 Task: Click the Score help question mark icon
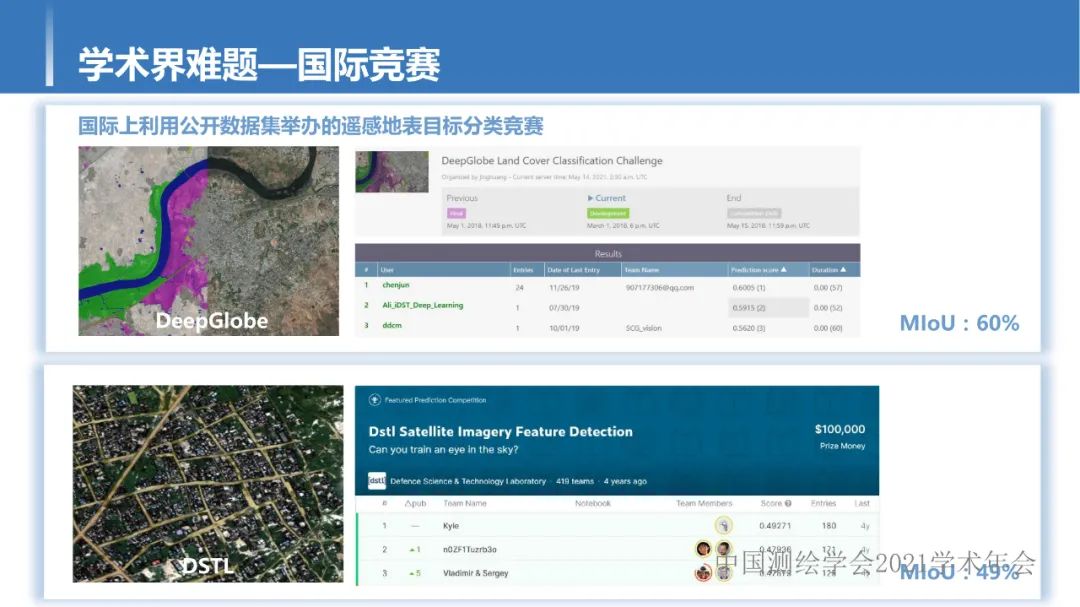pyautogui.click(x=788, y=503)
